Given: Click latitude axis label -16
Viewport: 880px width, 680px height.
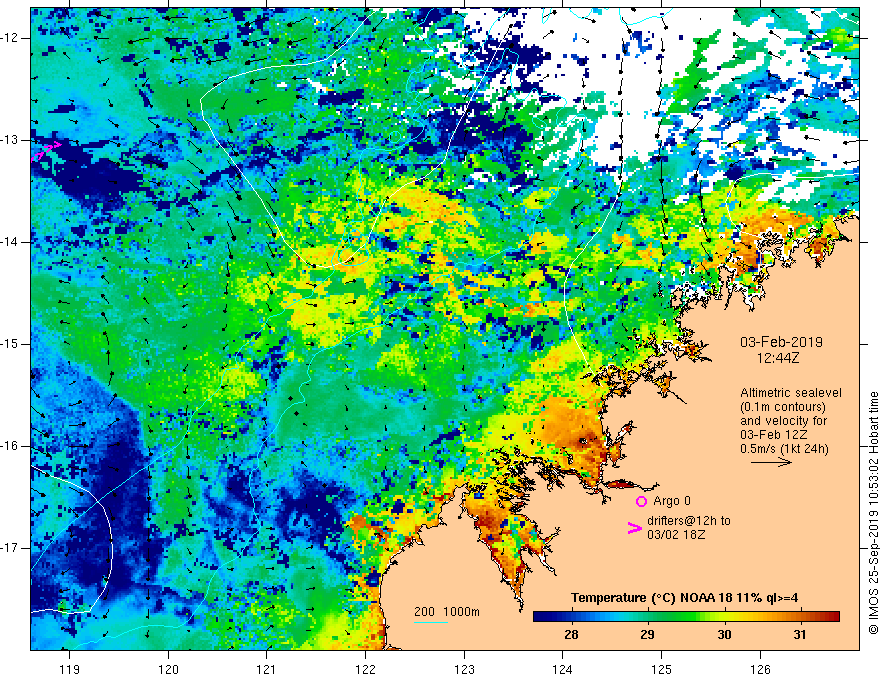Looking at the screenshot, I should [10, 446].
